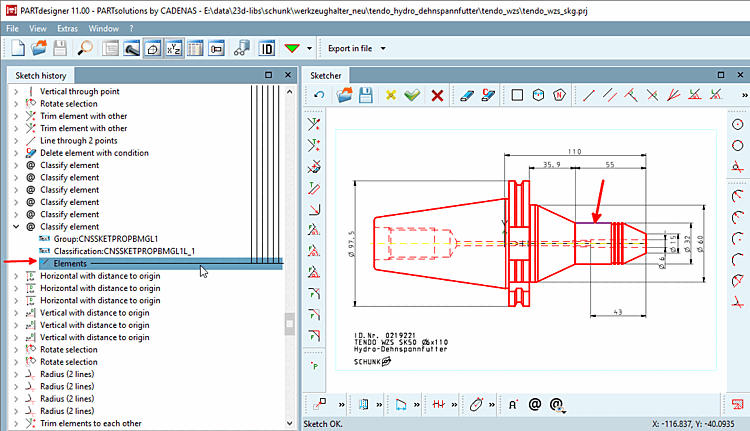This screenshot has height=431, width=750.
Task: Click the text annotation 'A' icon at bottom
Action: pos(512,405)
